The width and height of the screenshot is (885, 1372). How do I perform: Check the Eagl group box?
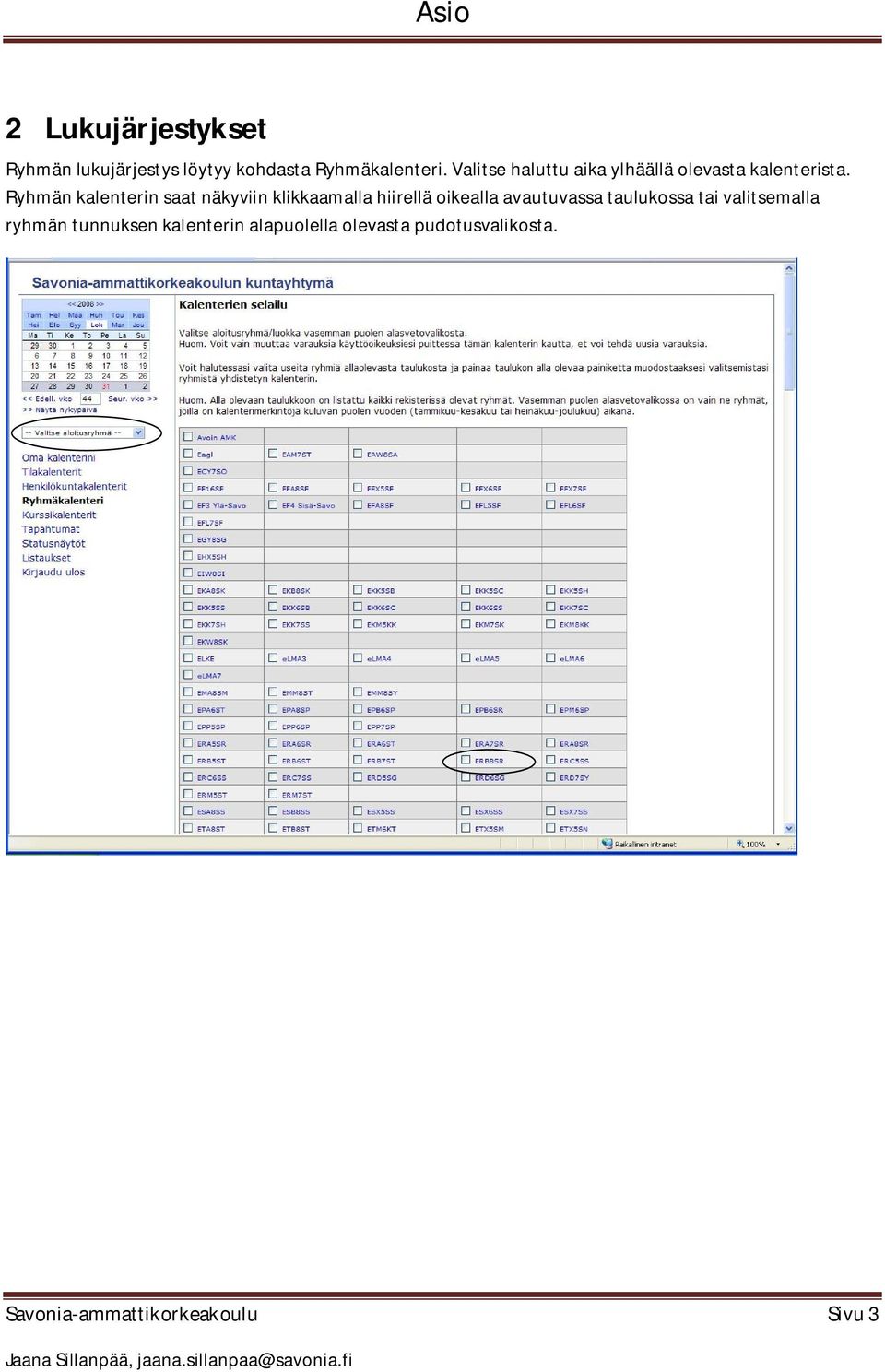pos(188,454)
